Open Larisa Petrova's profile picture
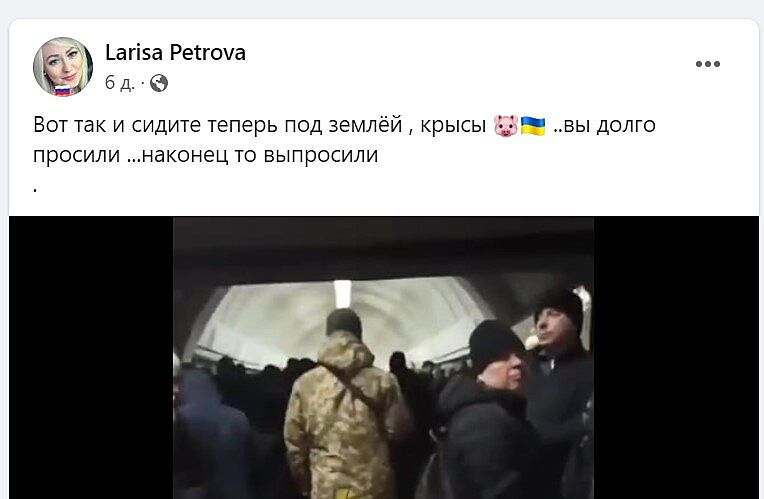 63,66
